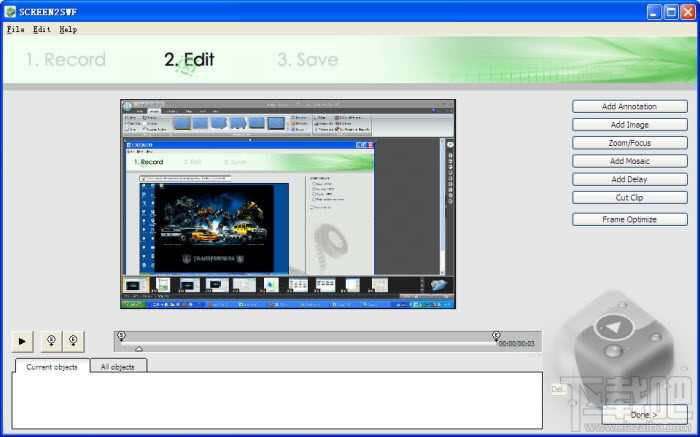Go to the 1. Record step

(x=66, y=59)
